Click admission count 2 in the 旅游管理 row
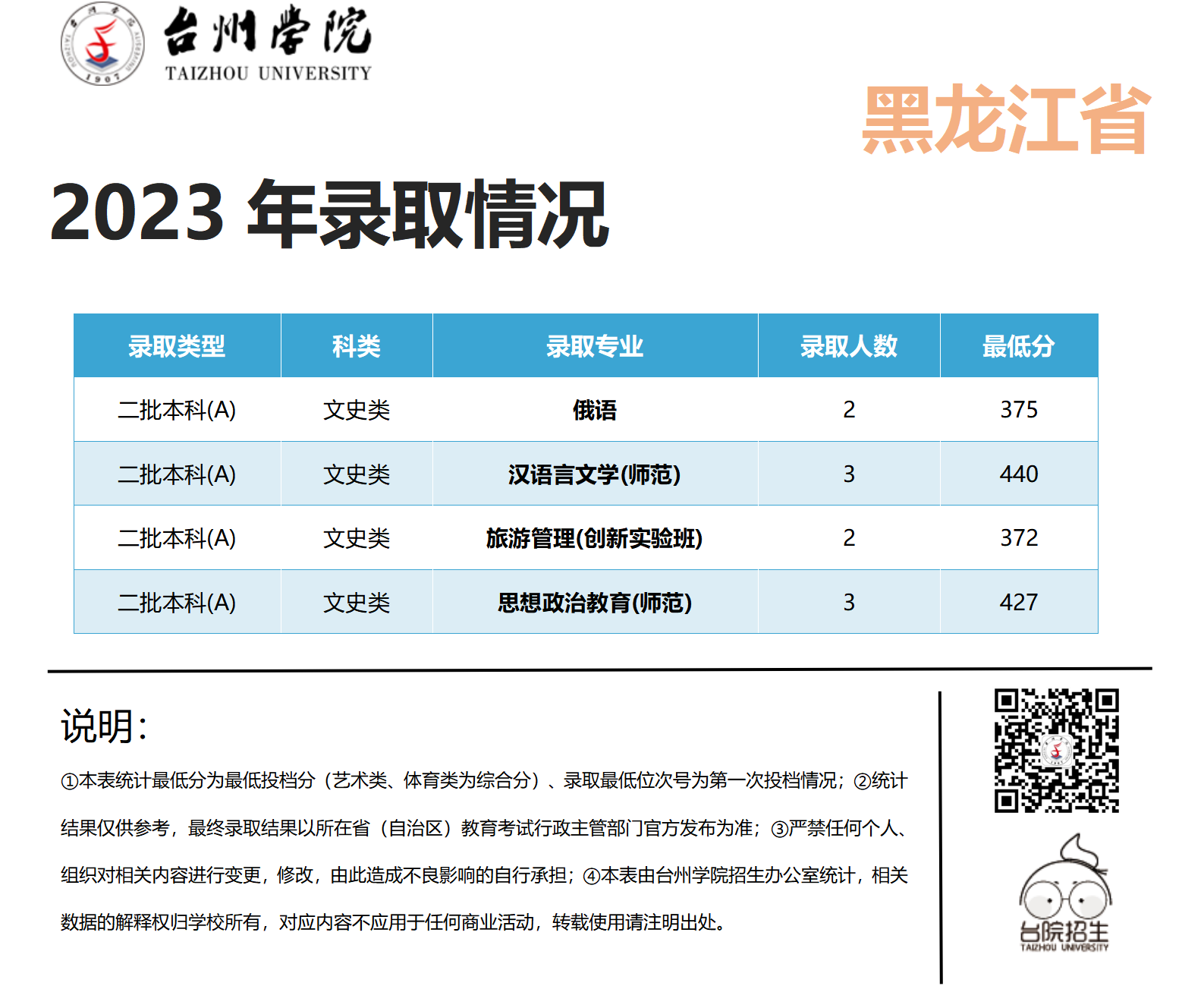 pos(849,538)
